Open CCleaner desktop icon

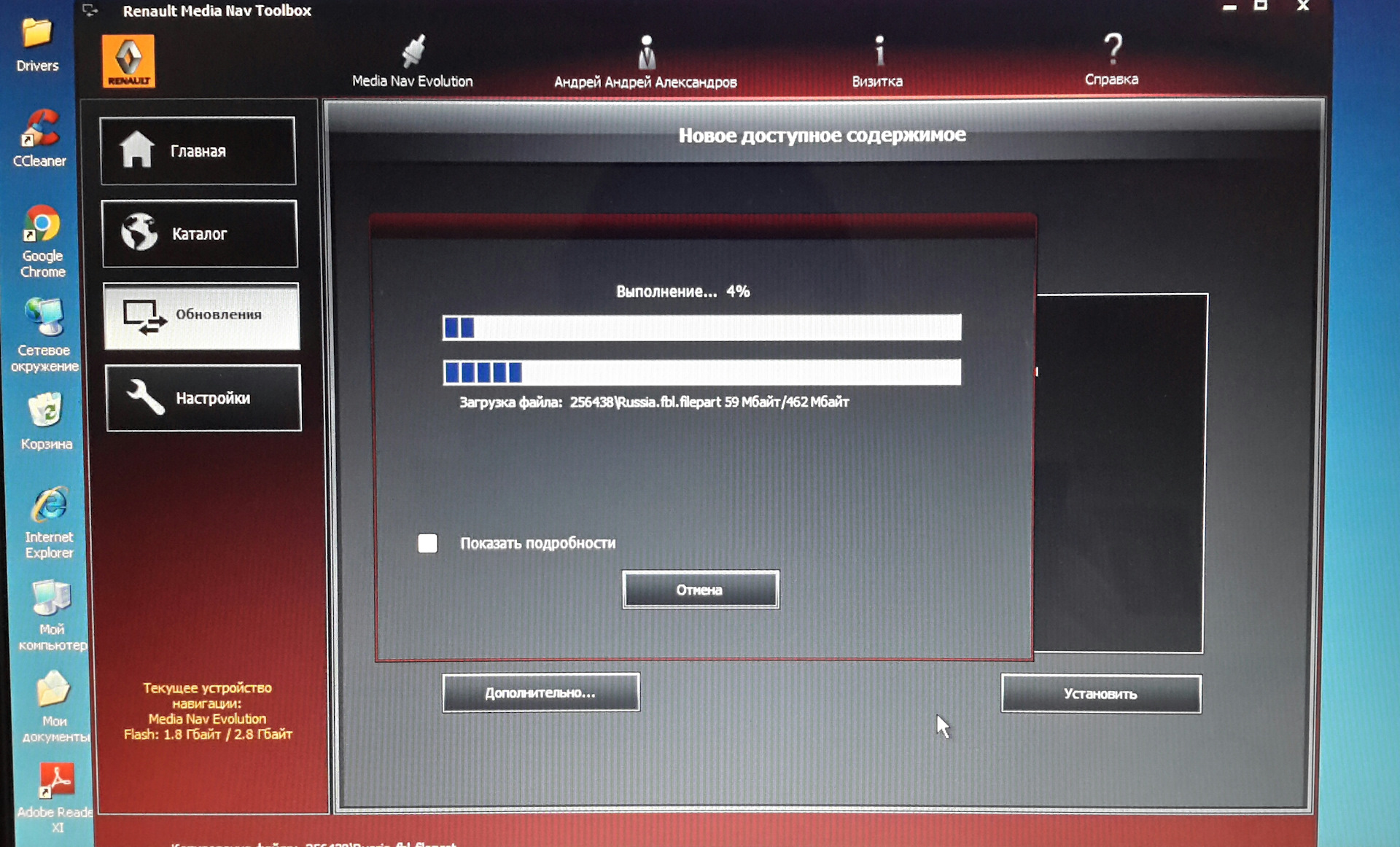coord(40,129)
